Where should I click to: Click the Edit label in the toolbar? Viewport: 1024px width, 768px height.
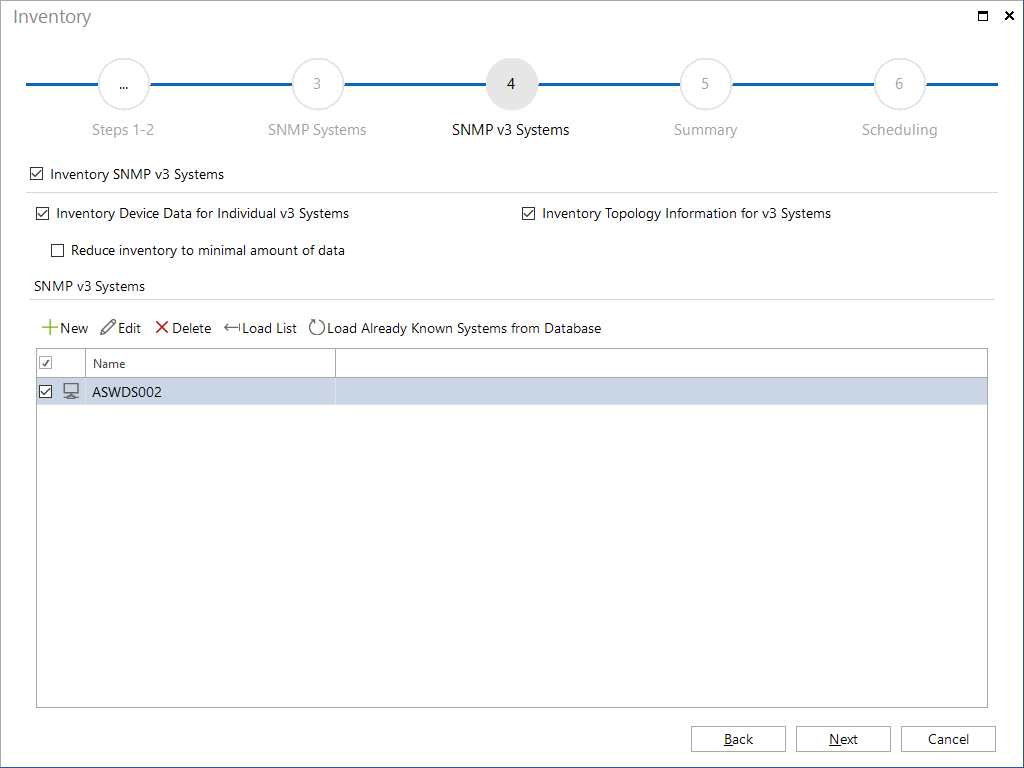click(x=129, y=328)
